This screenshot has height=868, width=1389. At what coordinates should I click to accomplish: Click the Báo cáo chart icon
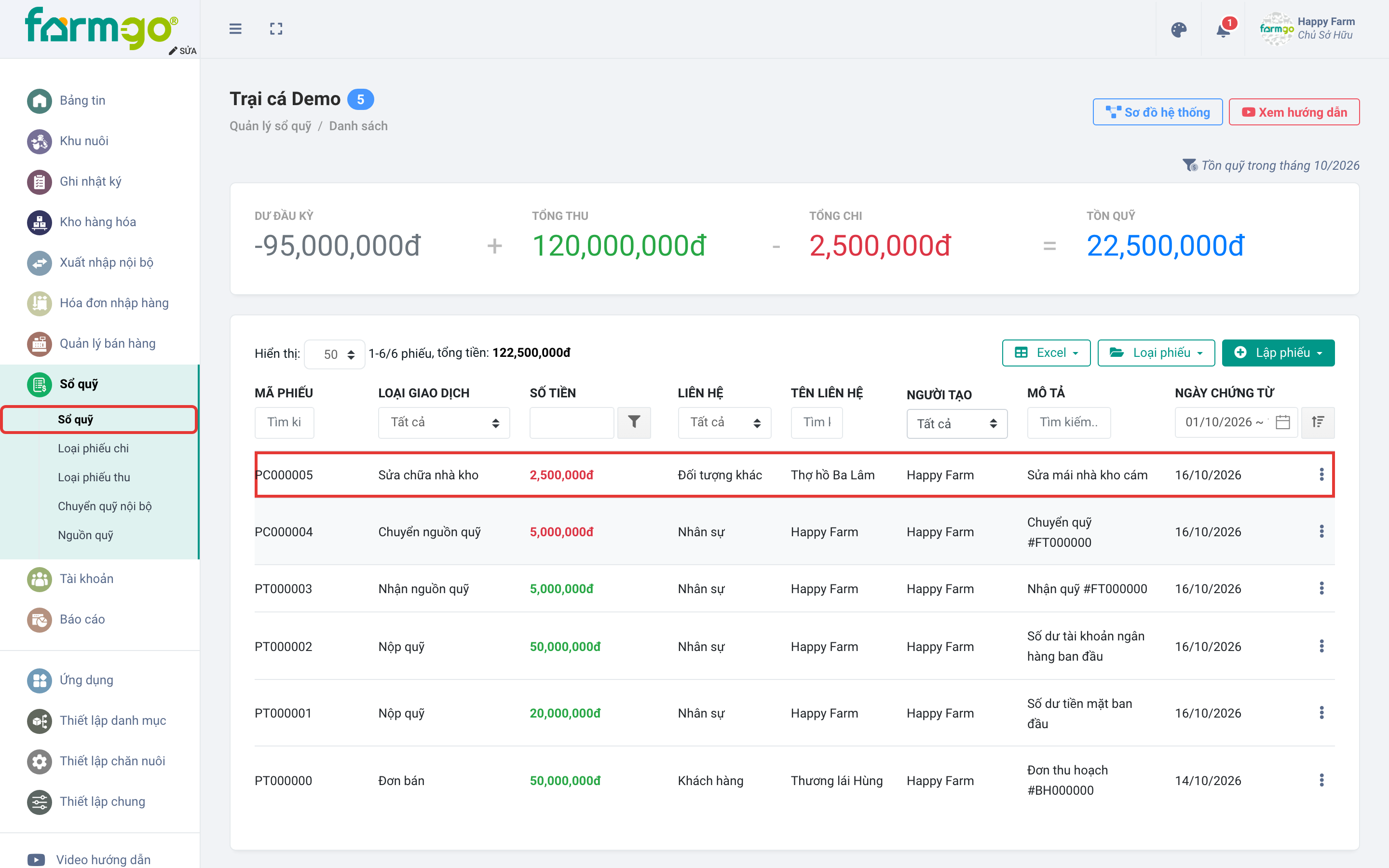coord(39,620)
